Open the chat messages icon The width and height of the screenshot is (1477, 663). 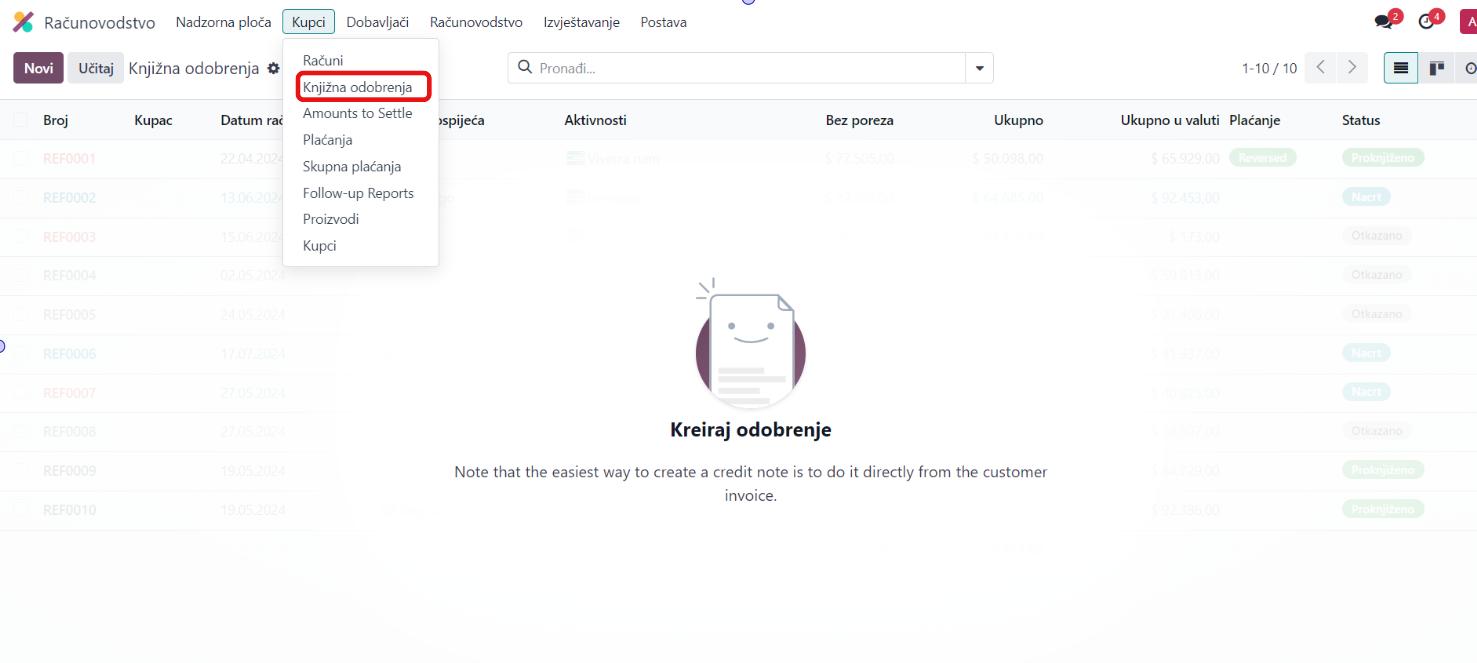point(1384,22)
